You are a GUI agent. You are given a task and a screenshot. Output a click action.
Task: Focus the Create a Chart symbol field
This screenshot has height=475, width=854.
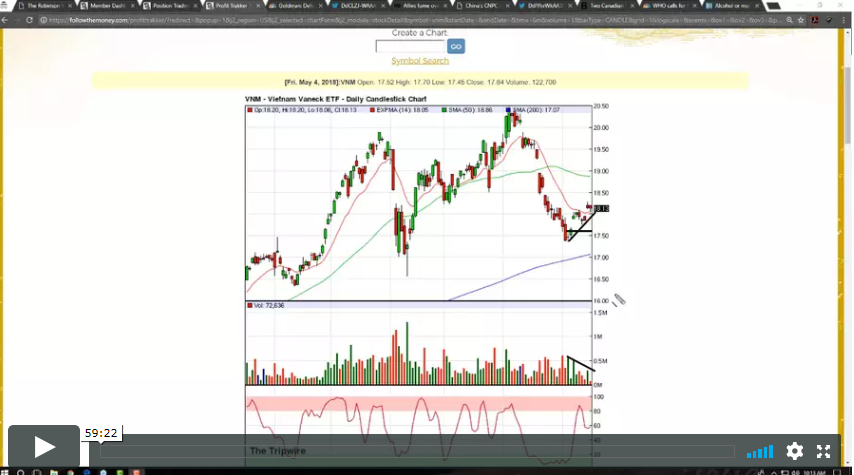click(x=409, y=46)
